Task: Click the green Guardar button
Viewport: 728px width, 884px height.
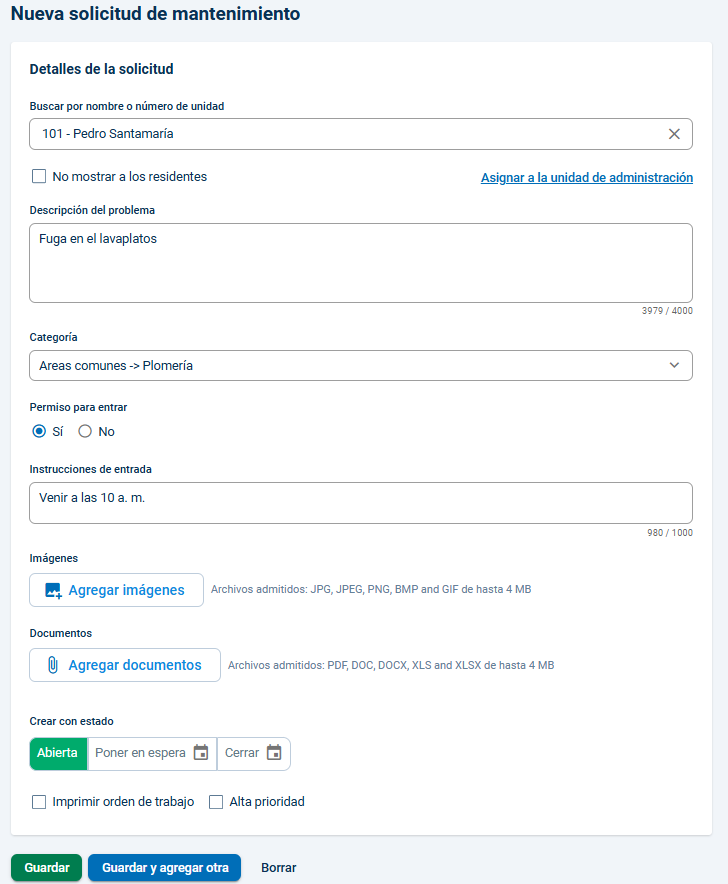Action: tap(46, 868)
